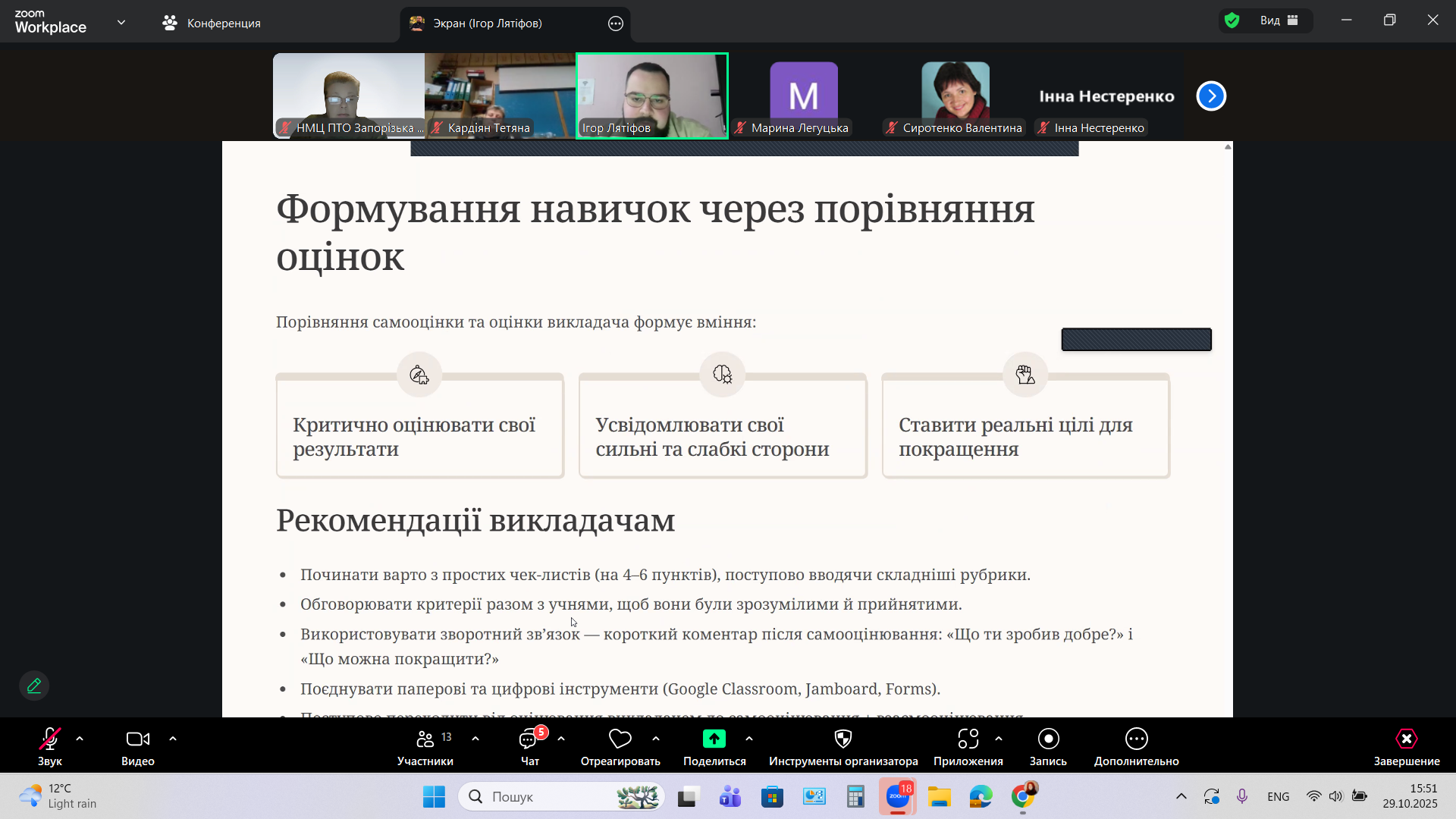This screenshot has width=1456, height=819.
Task: Select the Экран (Ігор Лятіфов) tab
Action: coord(487,24)
